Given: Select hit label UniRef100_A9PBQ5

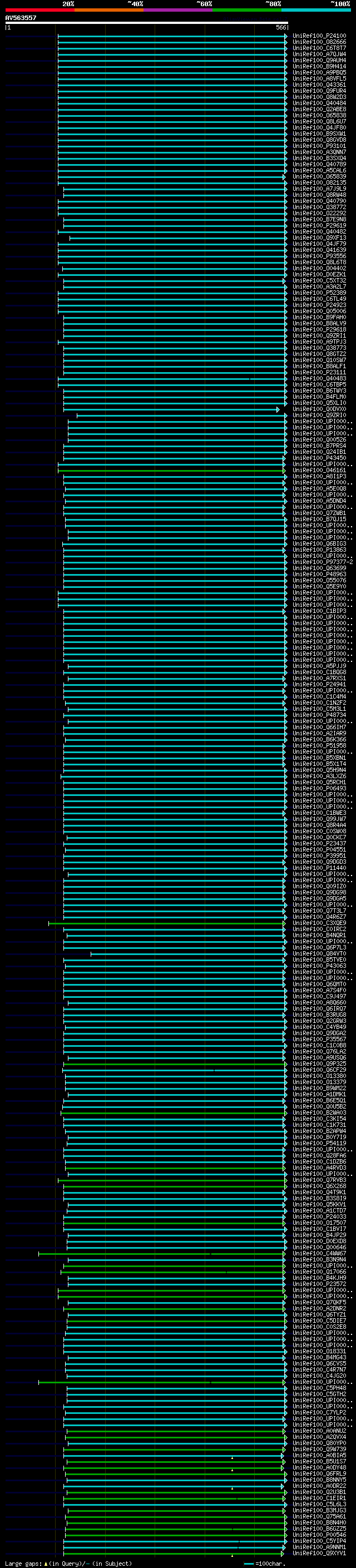Looking at the screenshot, I should tap(319, 72).
